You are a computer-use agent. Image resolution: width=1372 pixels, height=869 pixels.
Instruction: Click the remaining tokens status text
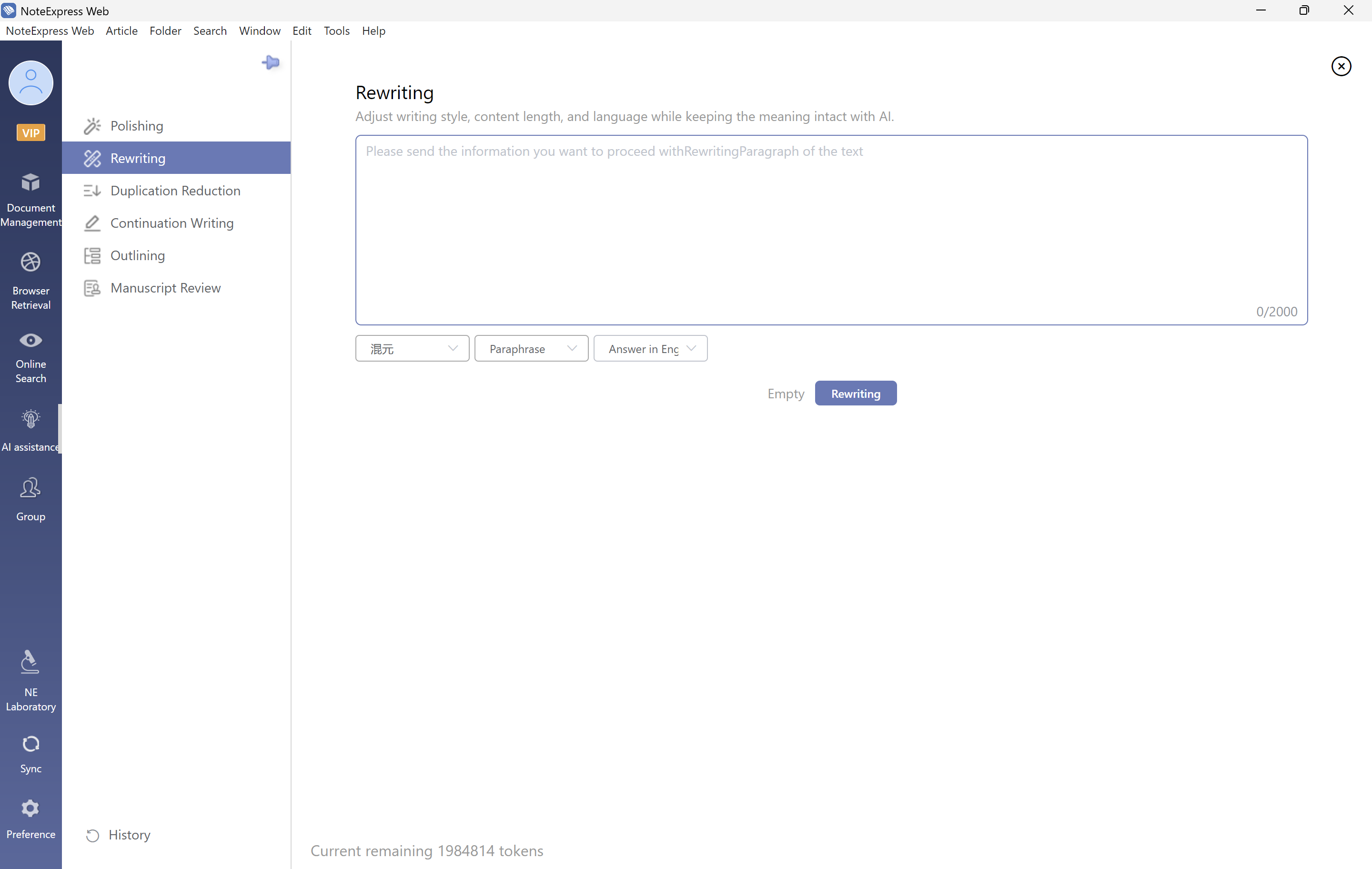[427, 851]
